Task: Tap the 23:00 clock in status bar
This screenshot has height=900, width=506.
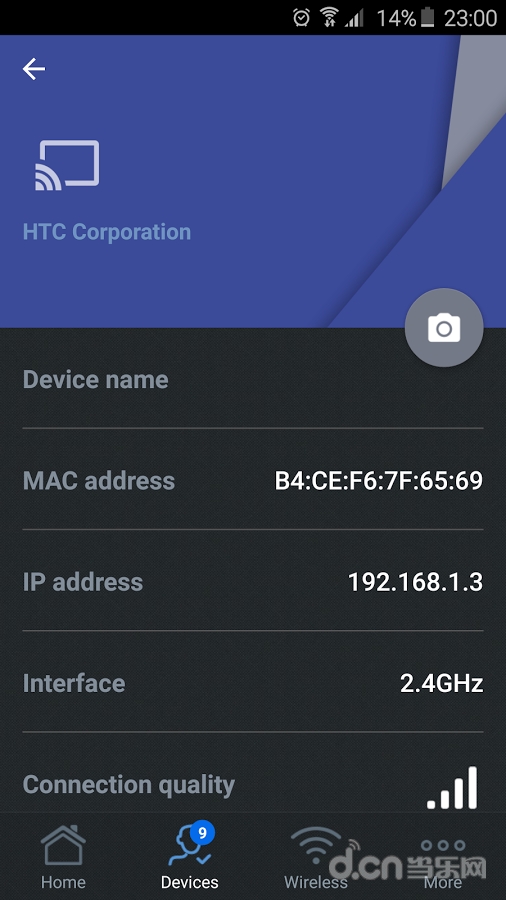Action: (470, 18)
